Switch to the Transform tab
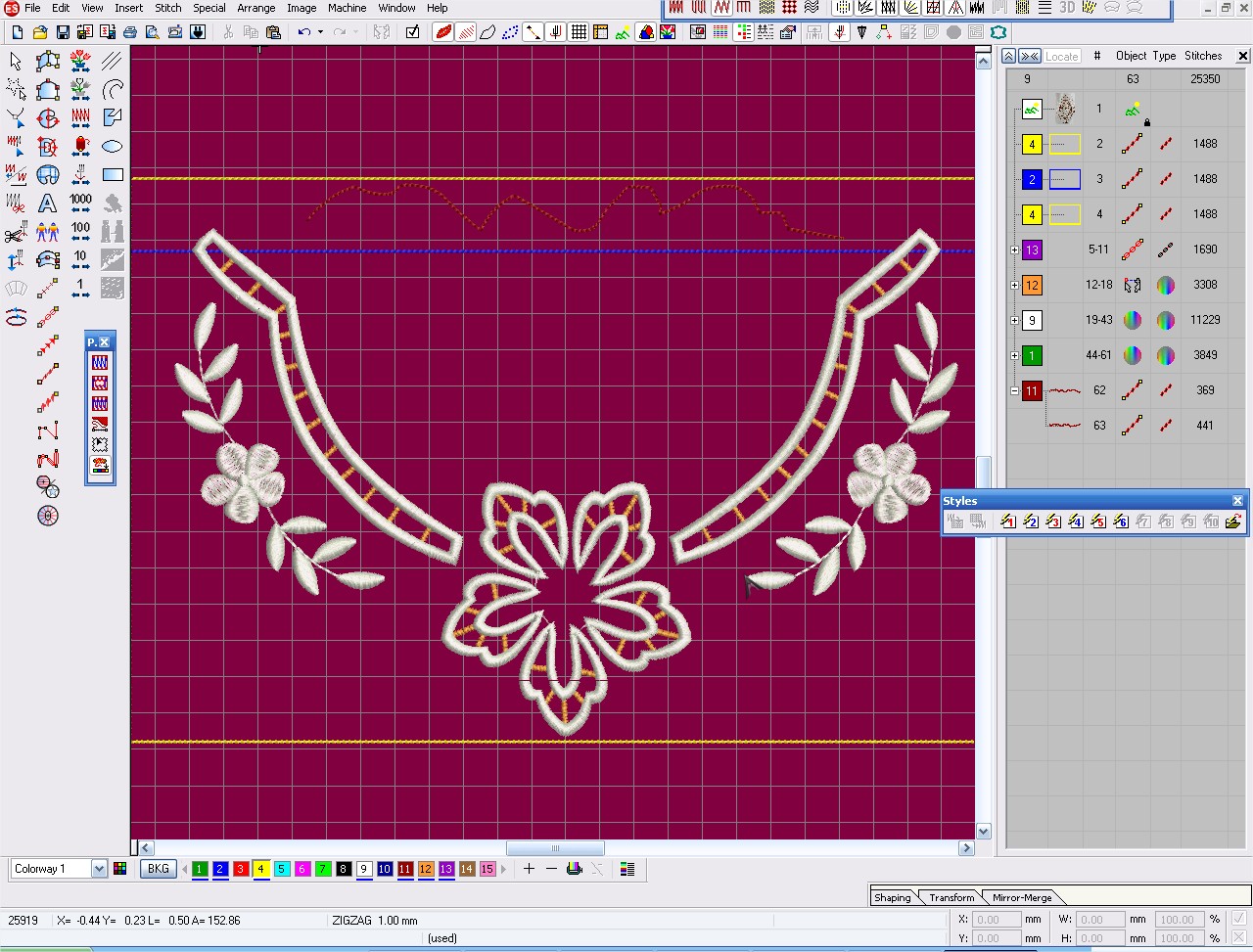The image size is (1253, 952). click(x=951, y=897)
